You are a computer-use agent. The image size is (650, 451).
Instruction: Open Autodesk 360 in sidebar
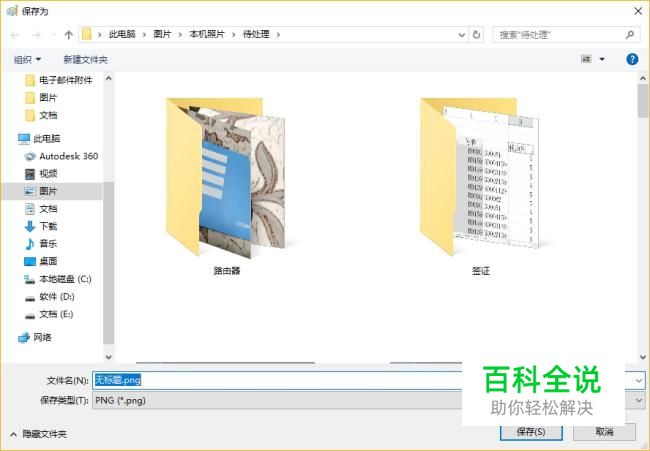click(x=61, y=156)
